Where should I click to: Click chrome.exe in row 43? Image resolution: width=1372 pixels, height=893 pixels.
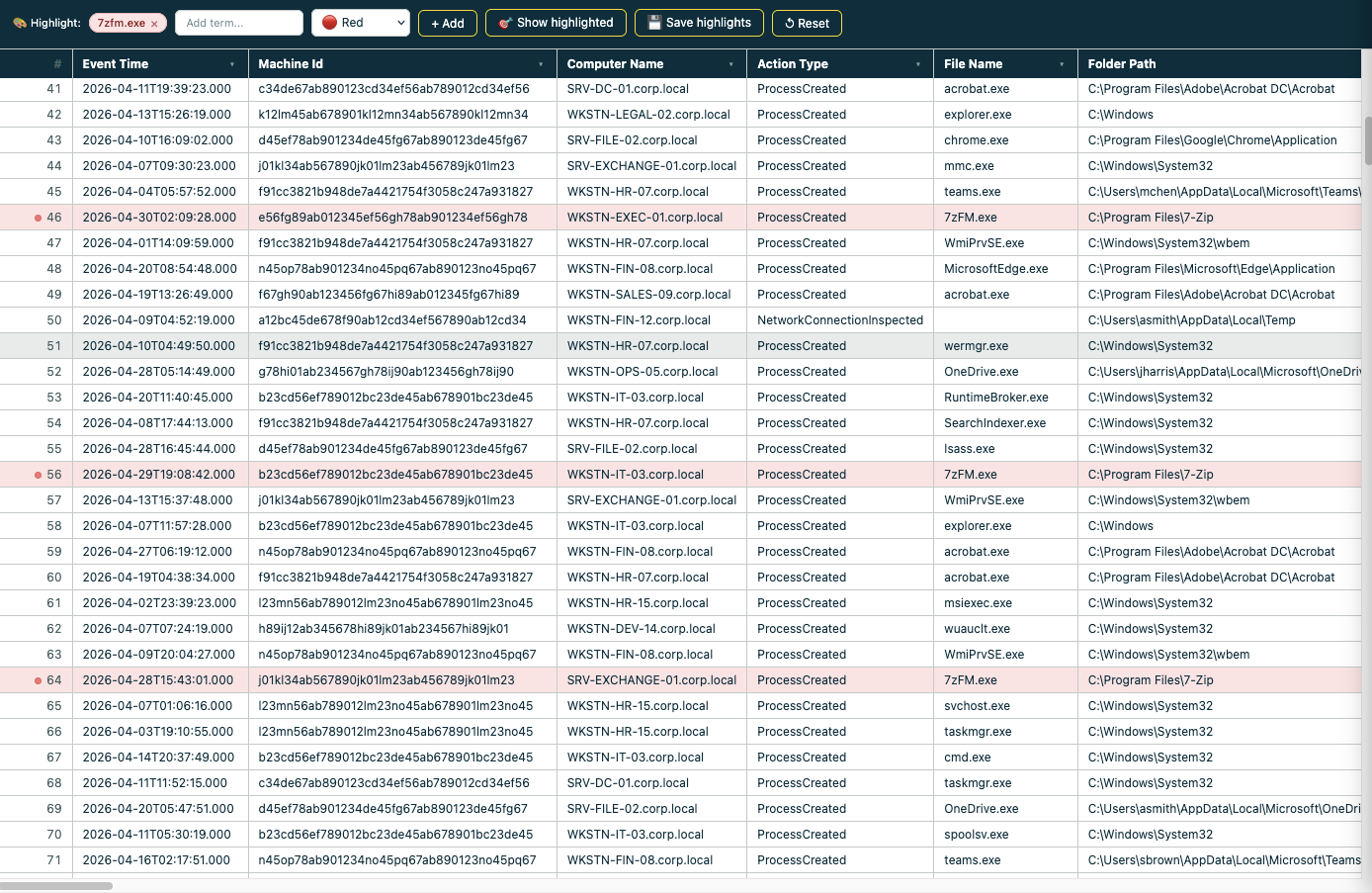977,140
